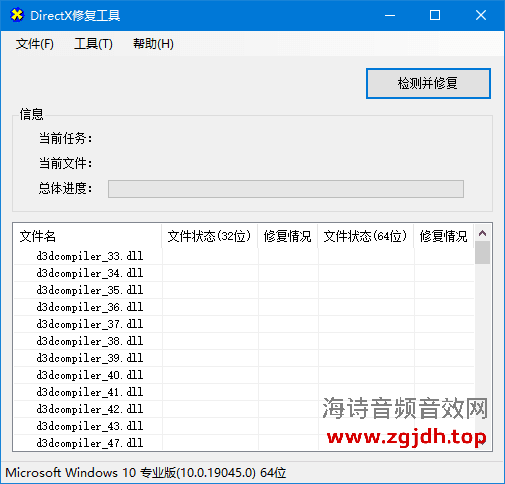This screenshot has width=505, height=484.
Task: Click the 文件状态(32位) column header
Action: click(x=210, y=236)
